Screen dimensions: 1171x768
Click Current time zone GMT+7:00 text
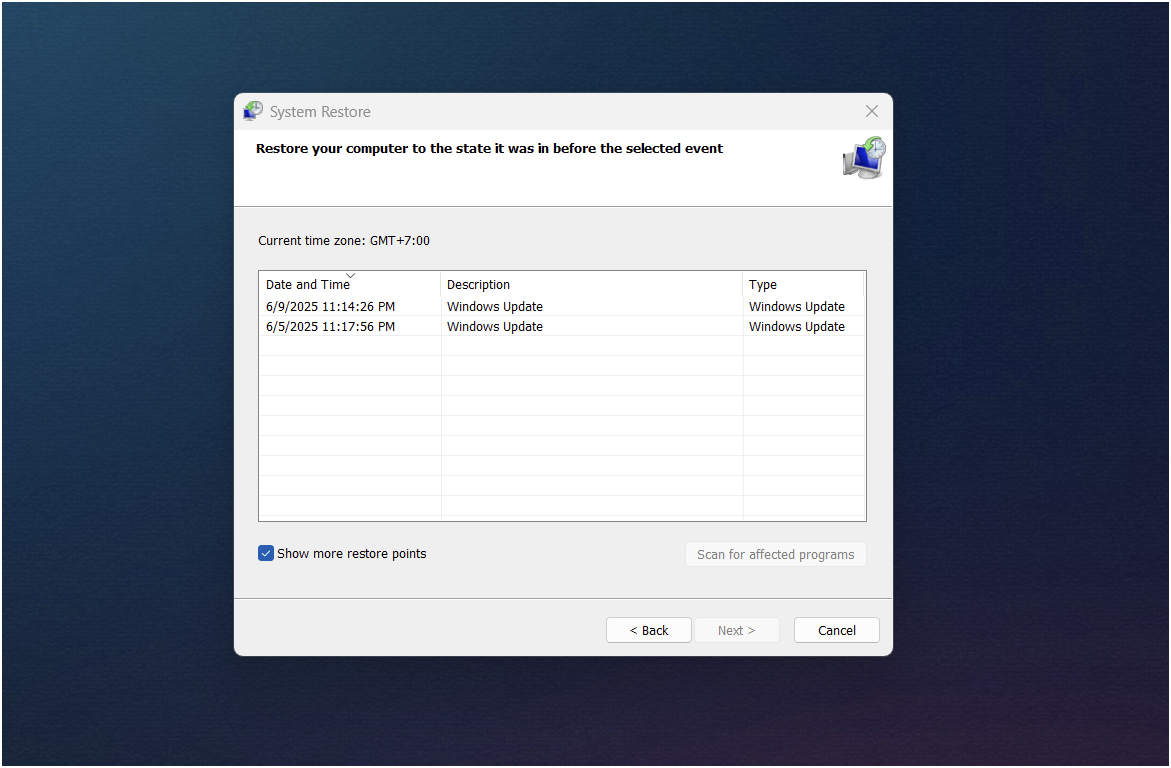pos(344,241)
